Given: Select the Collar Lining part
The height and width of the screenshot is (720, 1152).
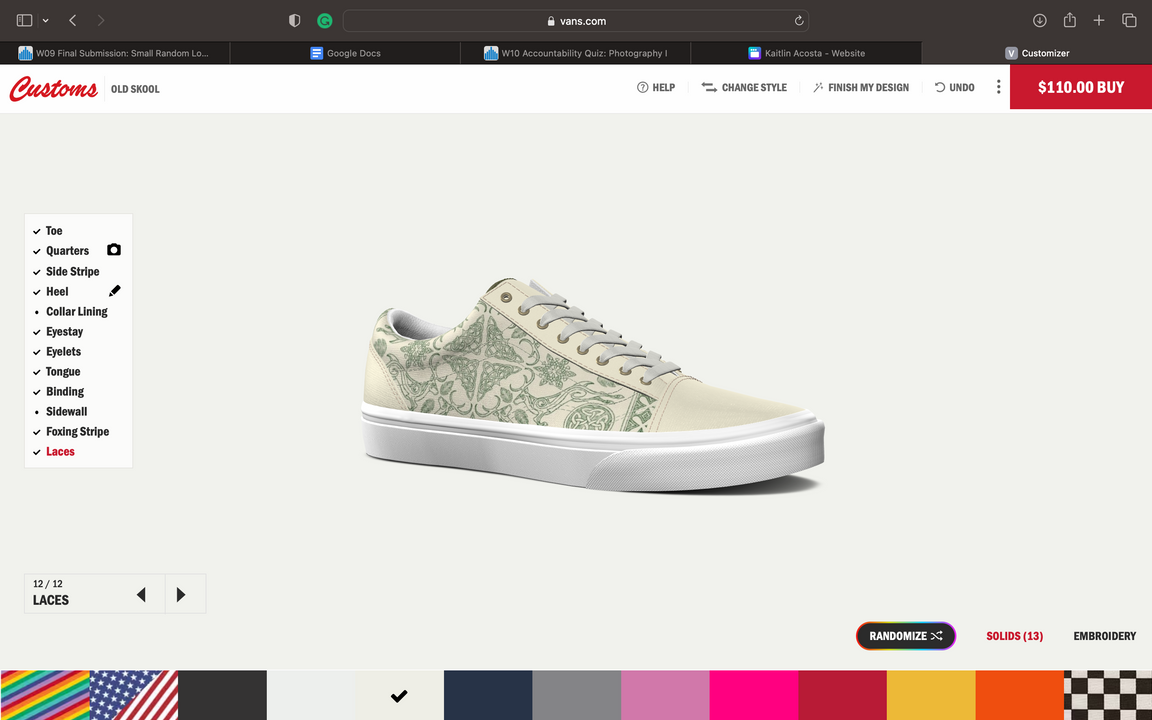Looking at the screenshot, I should coord(76,311).
